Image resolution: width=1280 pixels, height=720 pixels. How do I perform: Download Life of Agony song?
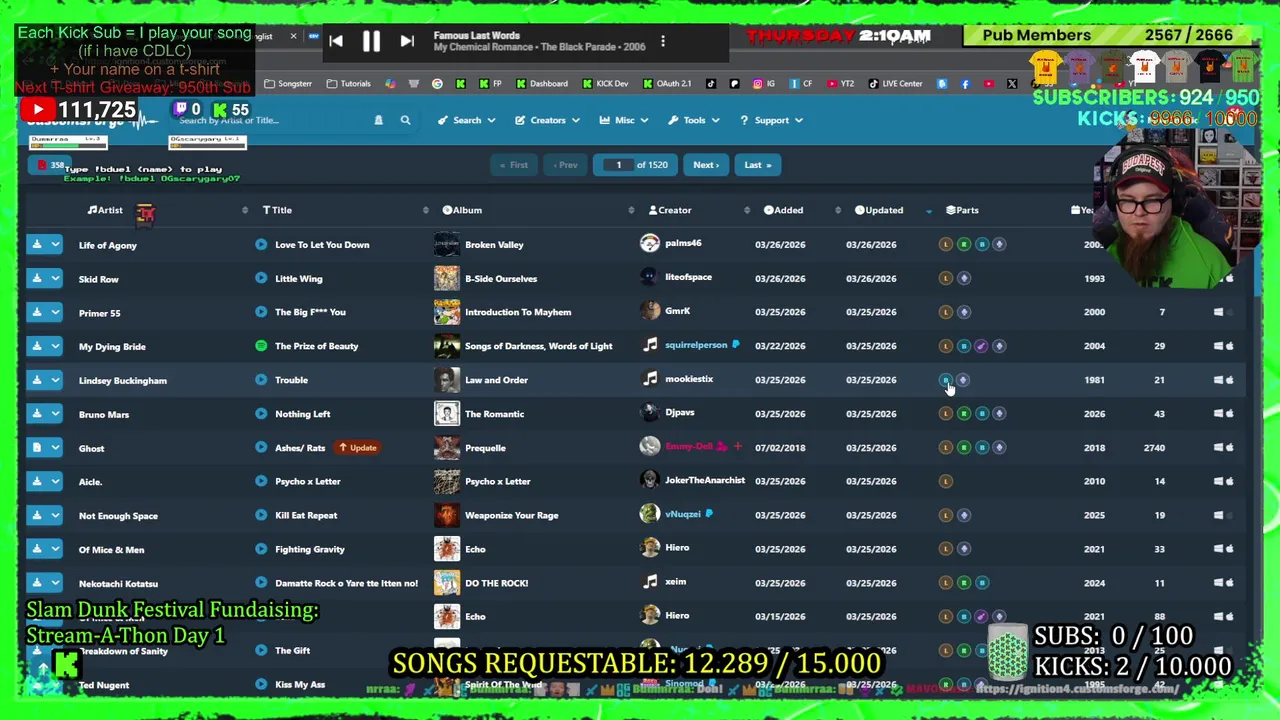pos(36,245)
